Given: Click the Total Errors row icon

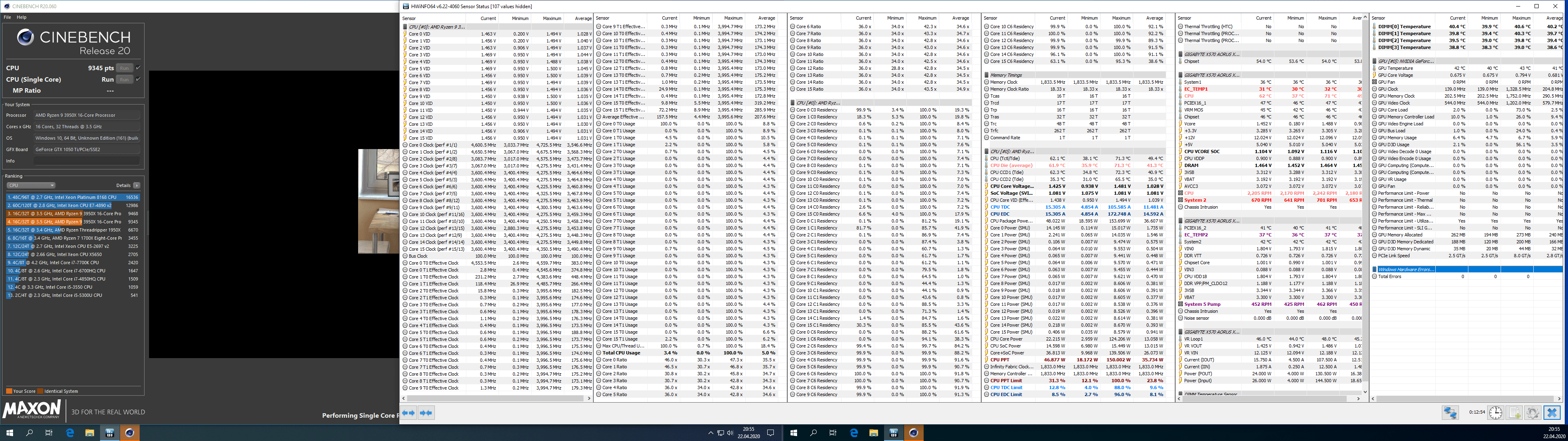Looking at the screenshot, I should (1374, 276).
